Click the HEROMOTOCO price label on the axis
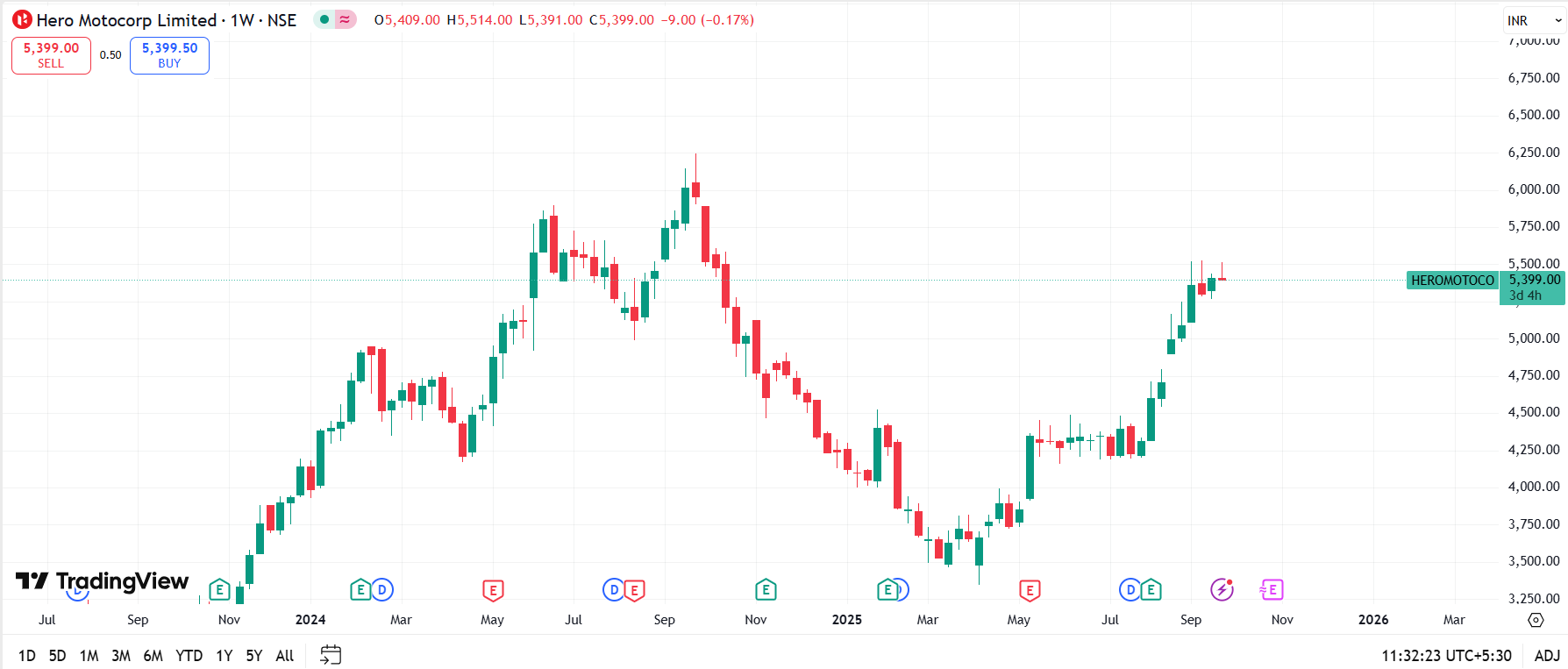The width and height of the screenshot is (1568, 669). (x=1451, y=281)
